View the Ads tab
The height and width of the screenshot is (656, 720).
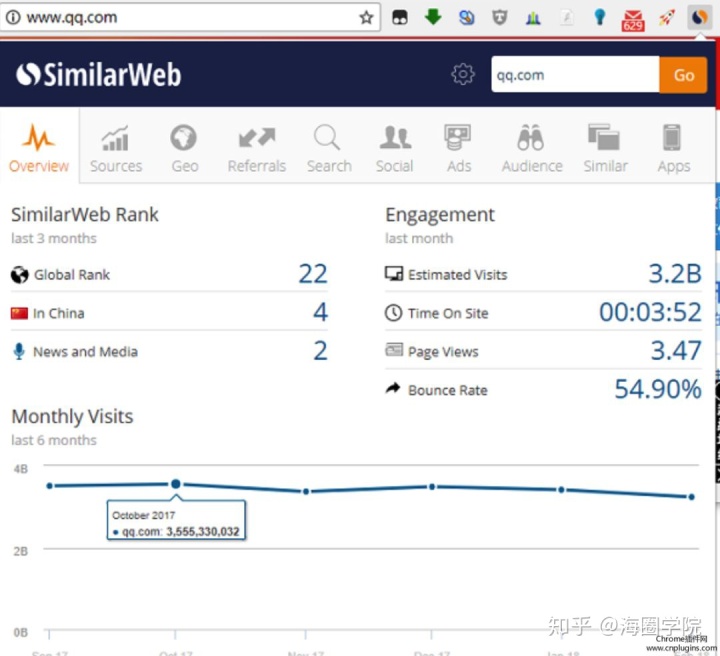tap(458, 148)
